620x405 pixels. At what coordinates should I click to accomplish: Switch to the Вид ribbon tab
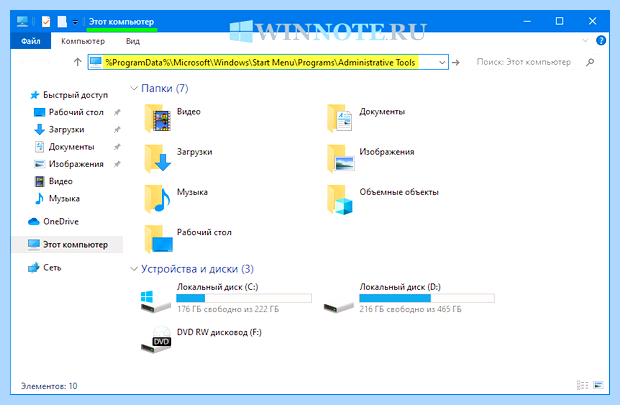(133, 41)
